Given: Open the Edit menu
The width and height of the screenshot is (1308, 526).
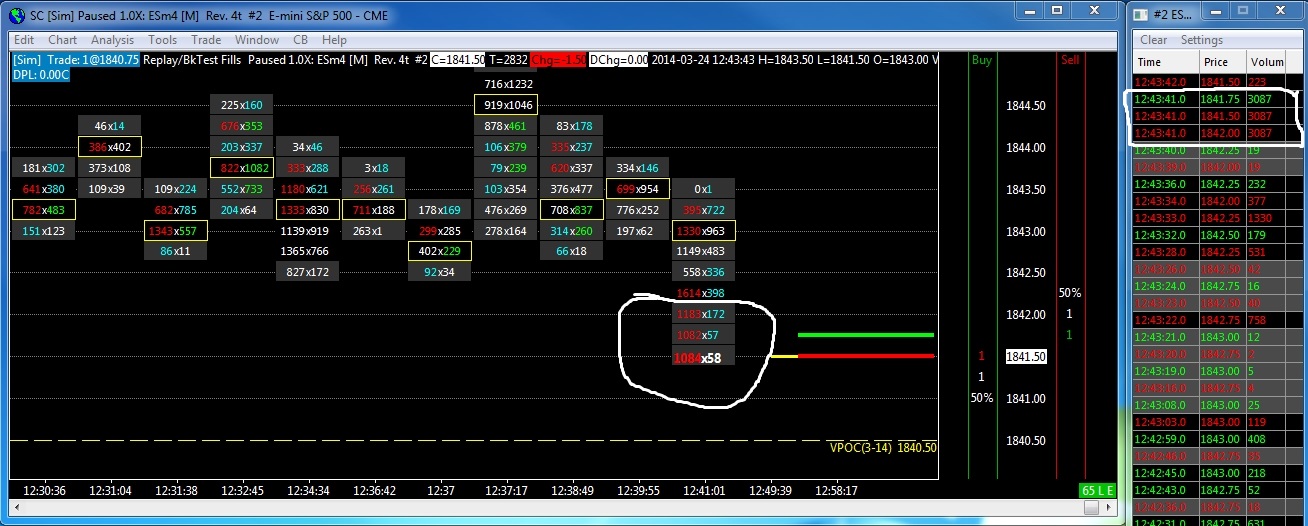Looking at the screenshot, I should [x=24, y=40].
